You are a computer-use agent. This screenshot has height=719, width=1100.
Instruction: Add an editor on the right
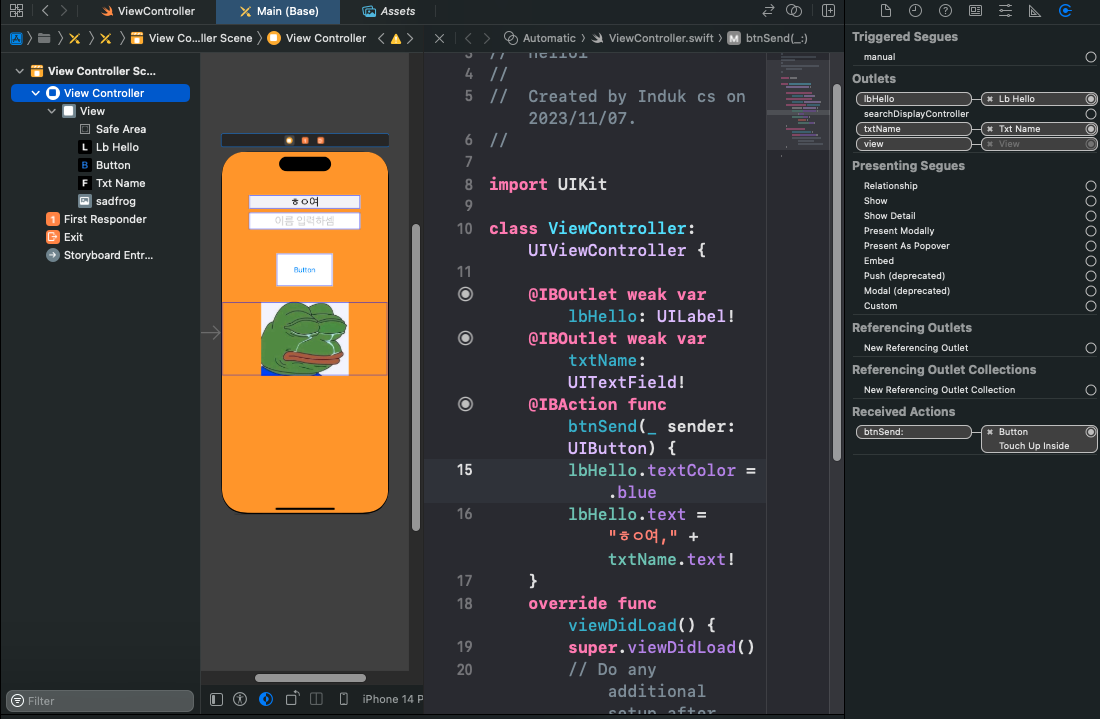click(829, 11)
